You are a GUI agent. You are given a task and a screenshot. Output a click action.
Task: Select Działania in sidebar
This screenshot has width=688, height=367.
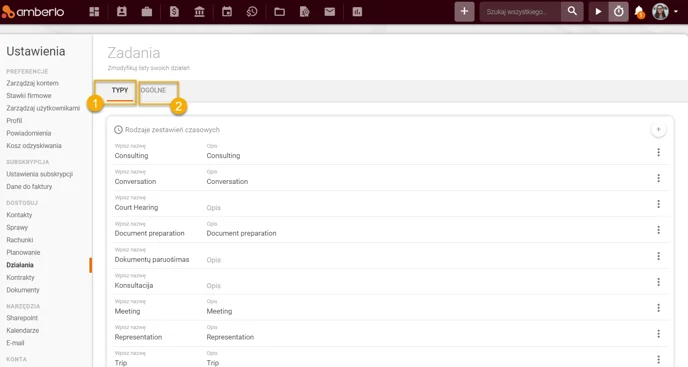pos(20,265)
